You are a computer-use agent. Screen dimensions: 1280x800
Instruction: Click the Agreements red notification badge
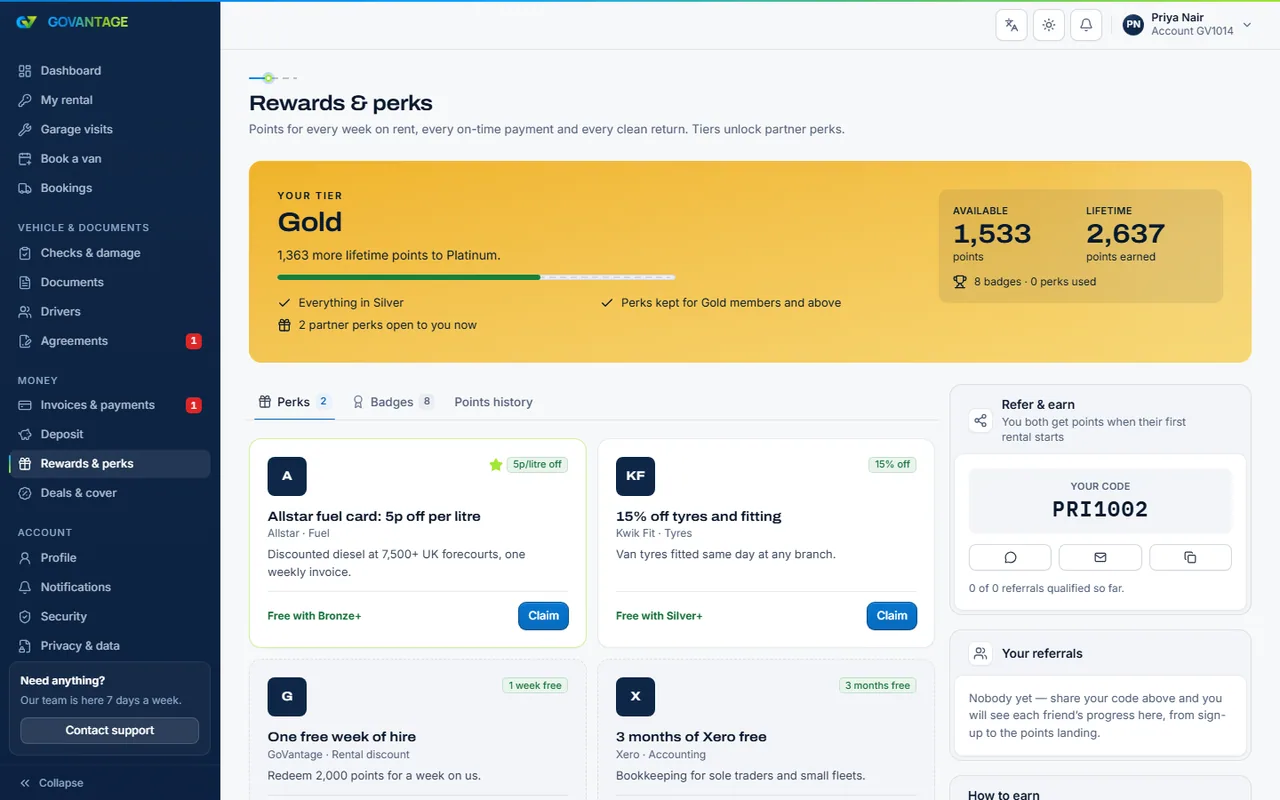tap(194, 341)
